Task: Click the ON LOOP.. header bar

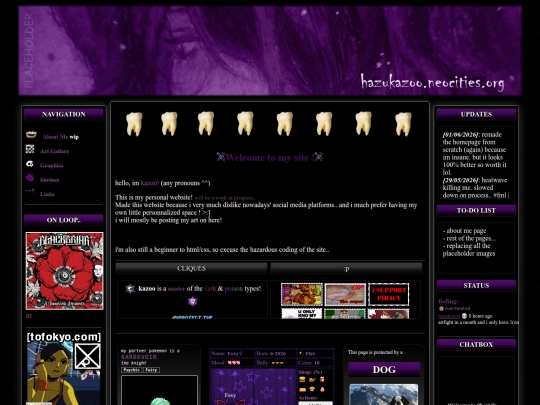Action: pyautogui.click(x=64, y=220)
